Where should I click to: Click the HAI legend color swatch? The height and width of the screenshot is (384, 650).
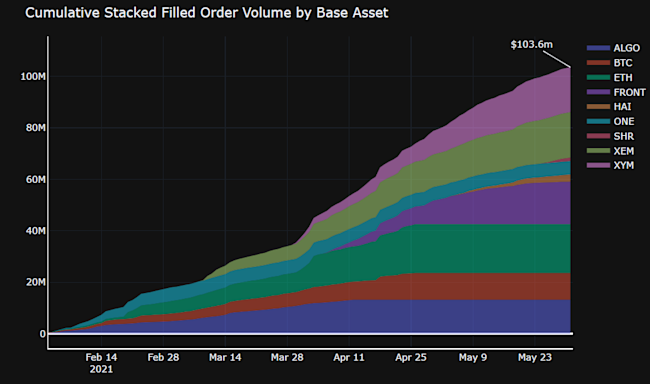tap(598, 107)
